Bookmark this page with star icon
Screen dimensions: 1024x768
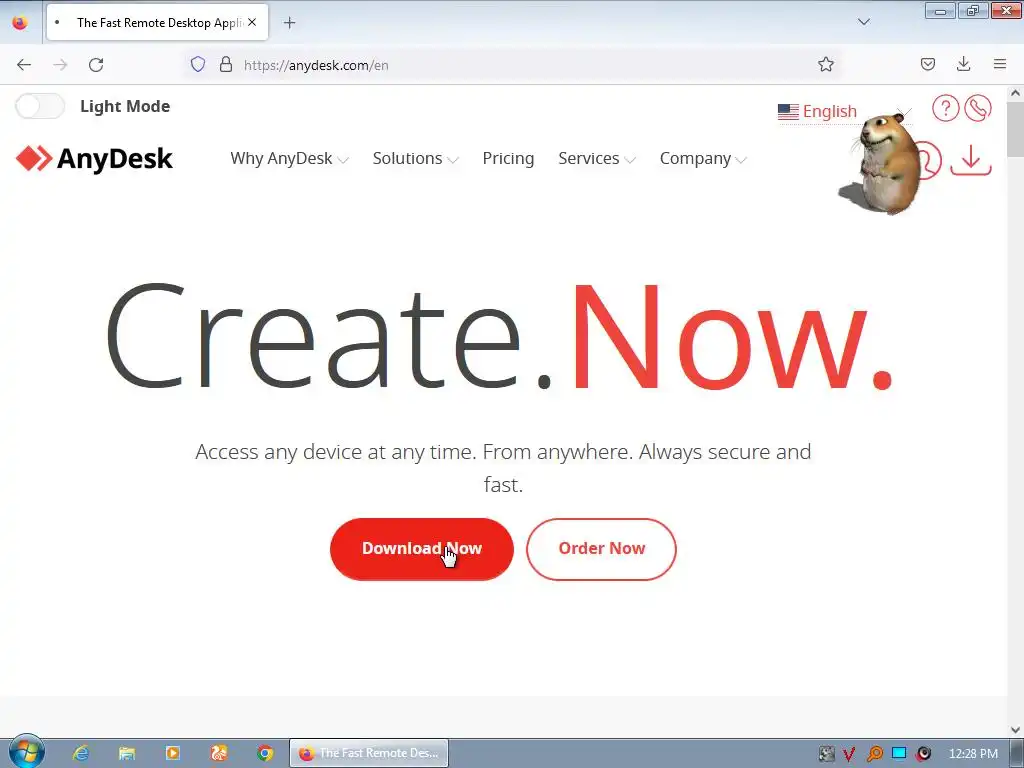(825, 64)
